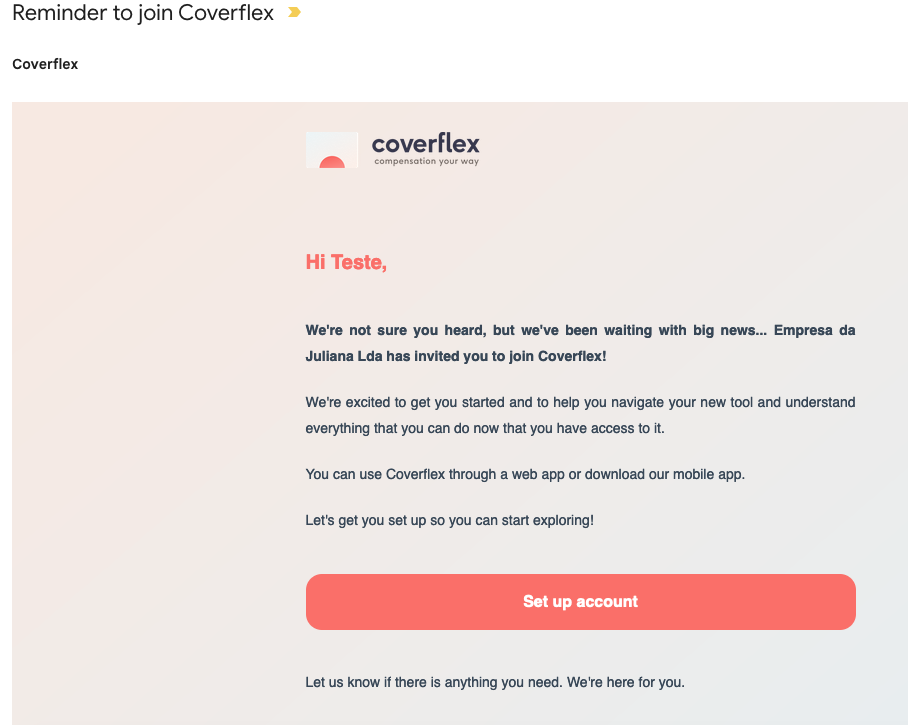Click the yellow importance marker beside the subject
Viewport: 908px width, 725px height.
294,12
